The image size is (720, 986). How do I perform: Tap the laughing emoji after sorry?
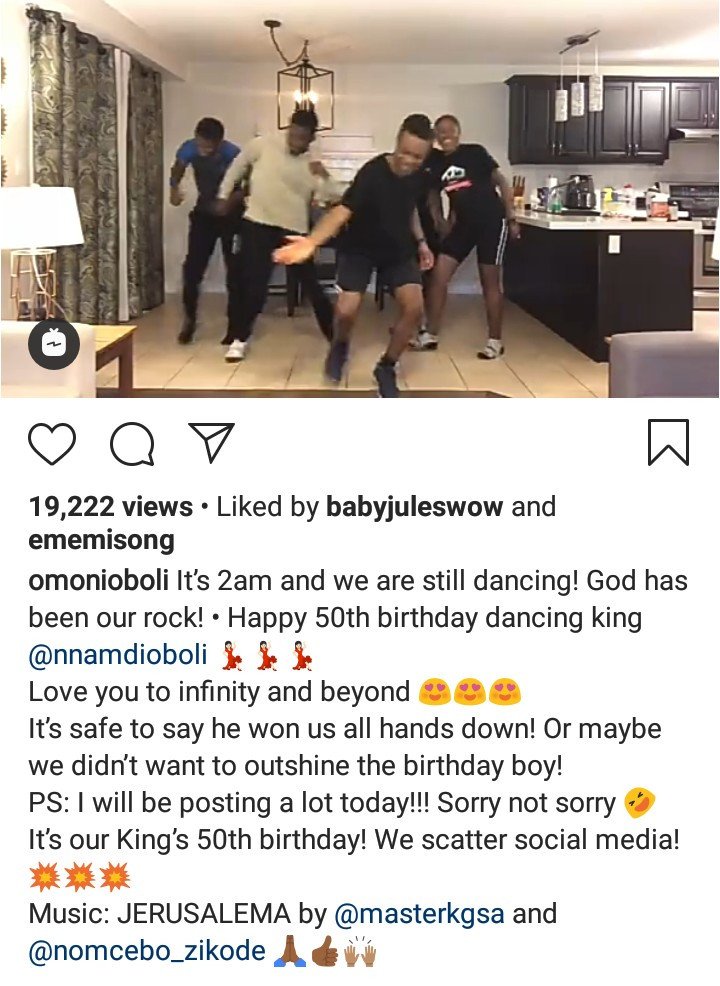click(x=640, y=802)
